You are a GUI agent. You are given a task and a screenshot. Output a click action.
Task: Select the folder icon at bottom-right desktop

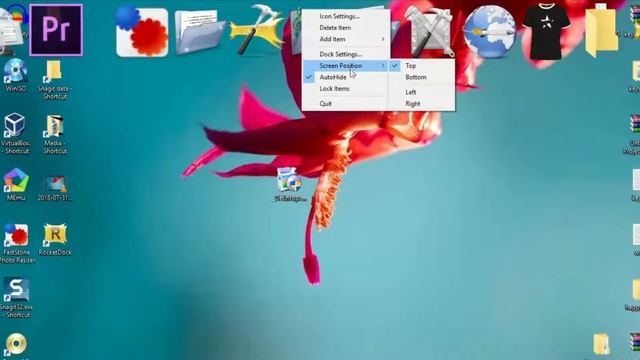[x=602, y=344]
